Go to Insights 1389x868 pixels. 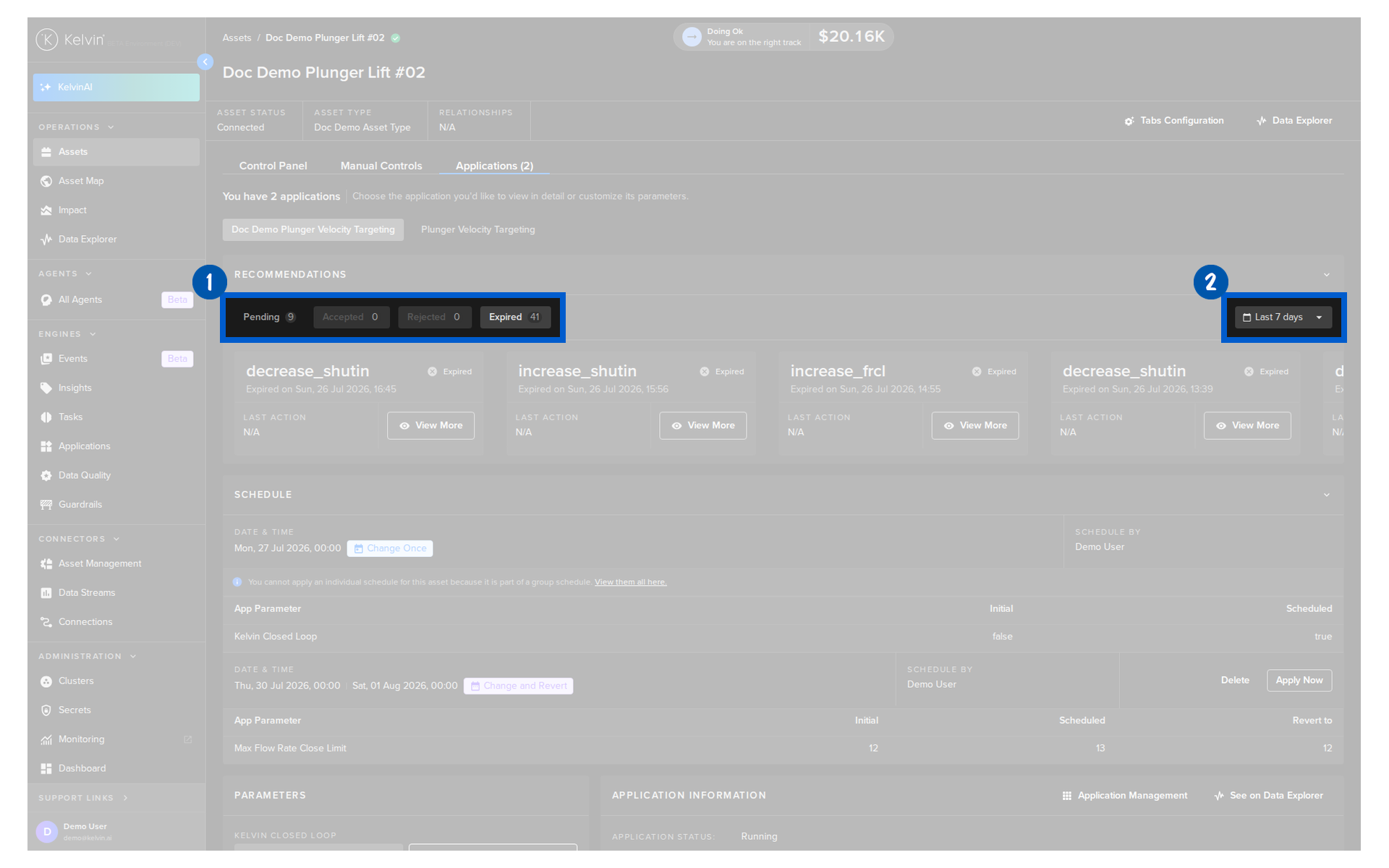116,388
